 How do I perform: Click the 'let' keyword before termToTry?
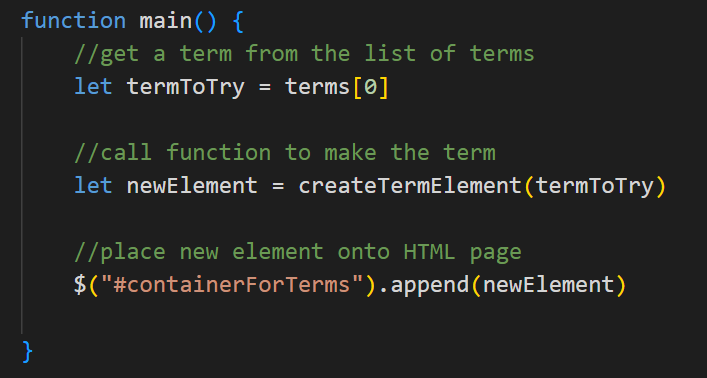(x=93, y=87)
